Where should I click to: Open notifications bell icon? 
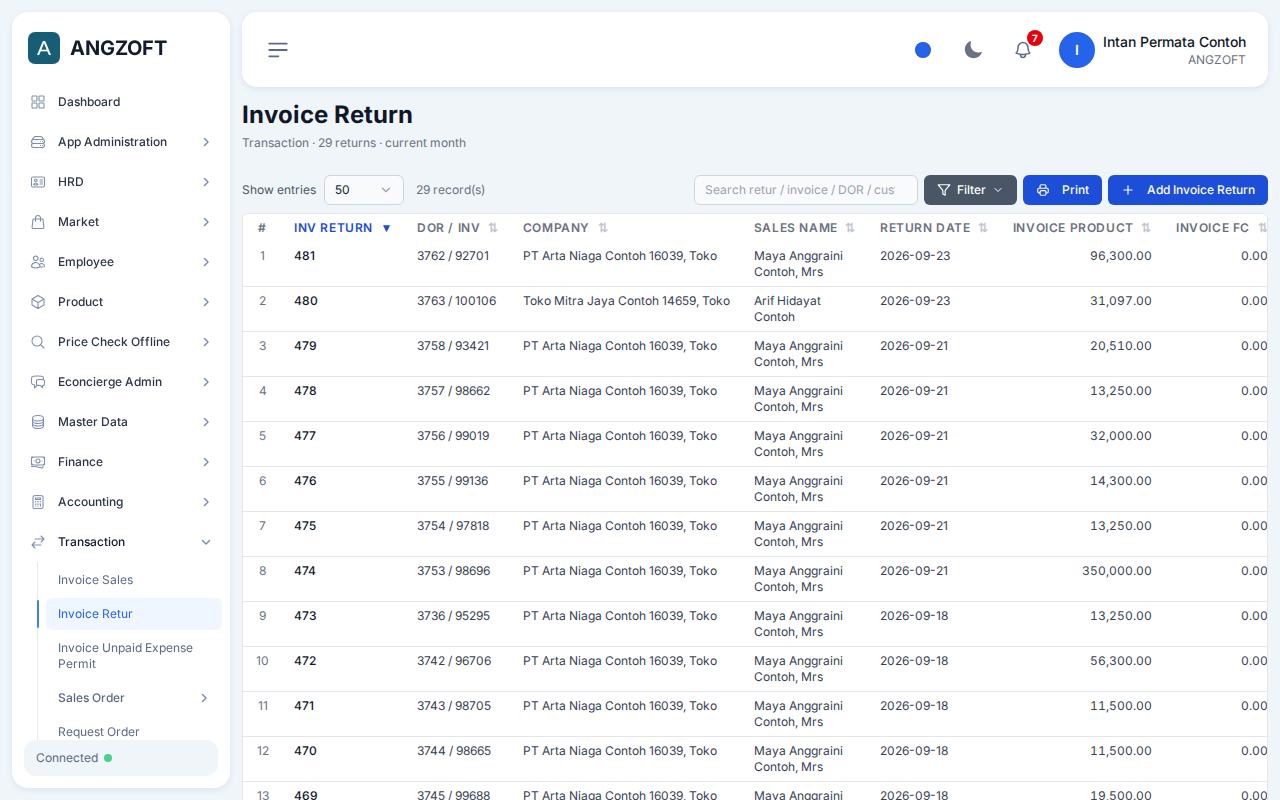[x=1023, y=50]
